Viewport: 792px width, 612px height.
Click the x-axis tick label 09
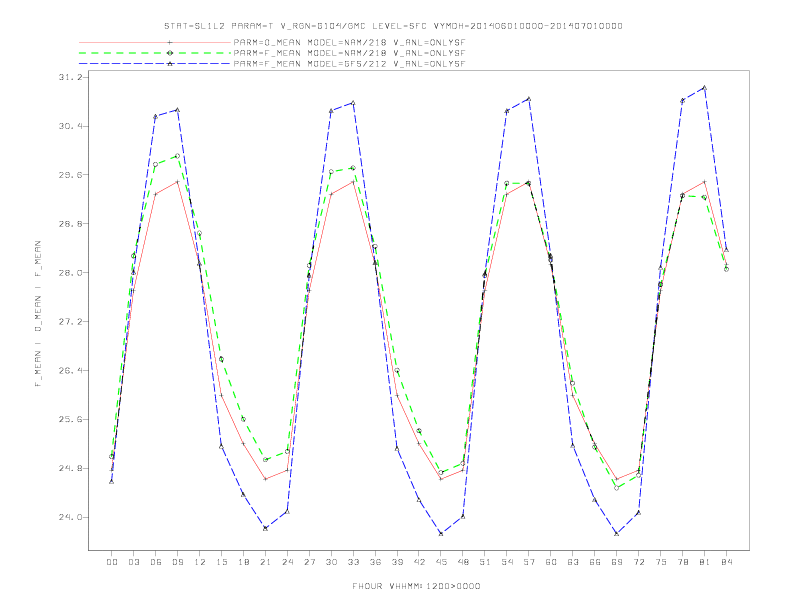177,562
